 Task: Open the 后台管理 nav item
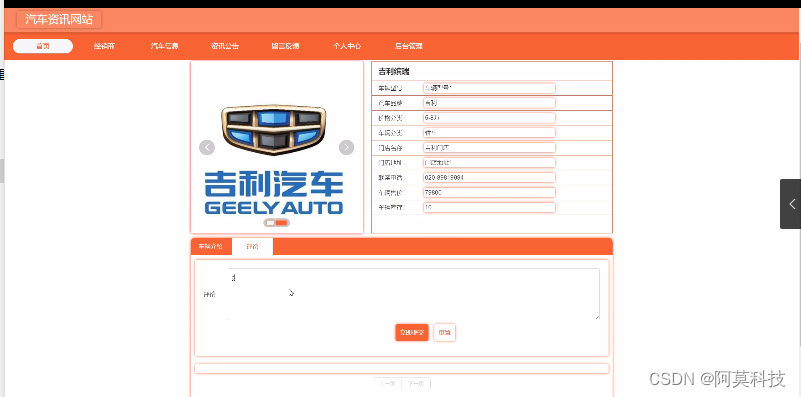tap(408, 46)
